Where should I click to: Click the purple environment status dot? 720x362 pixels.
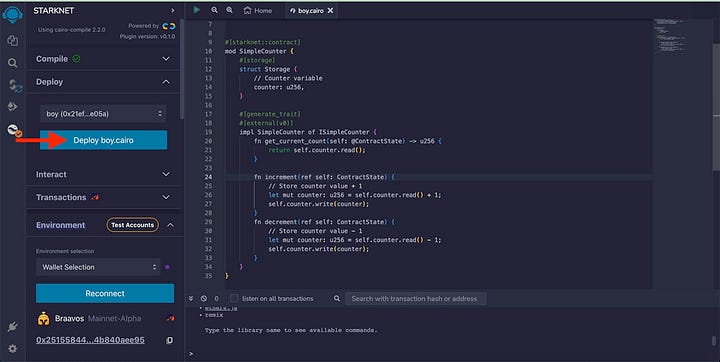(x=168, y=267)
